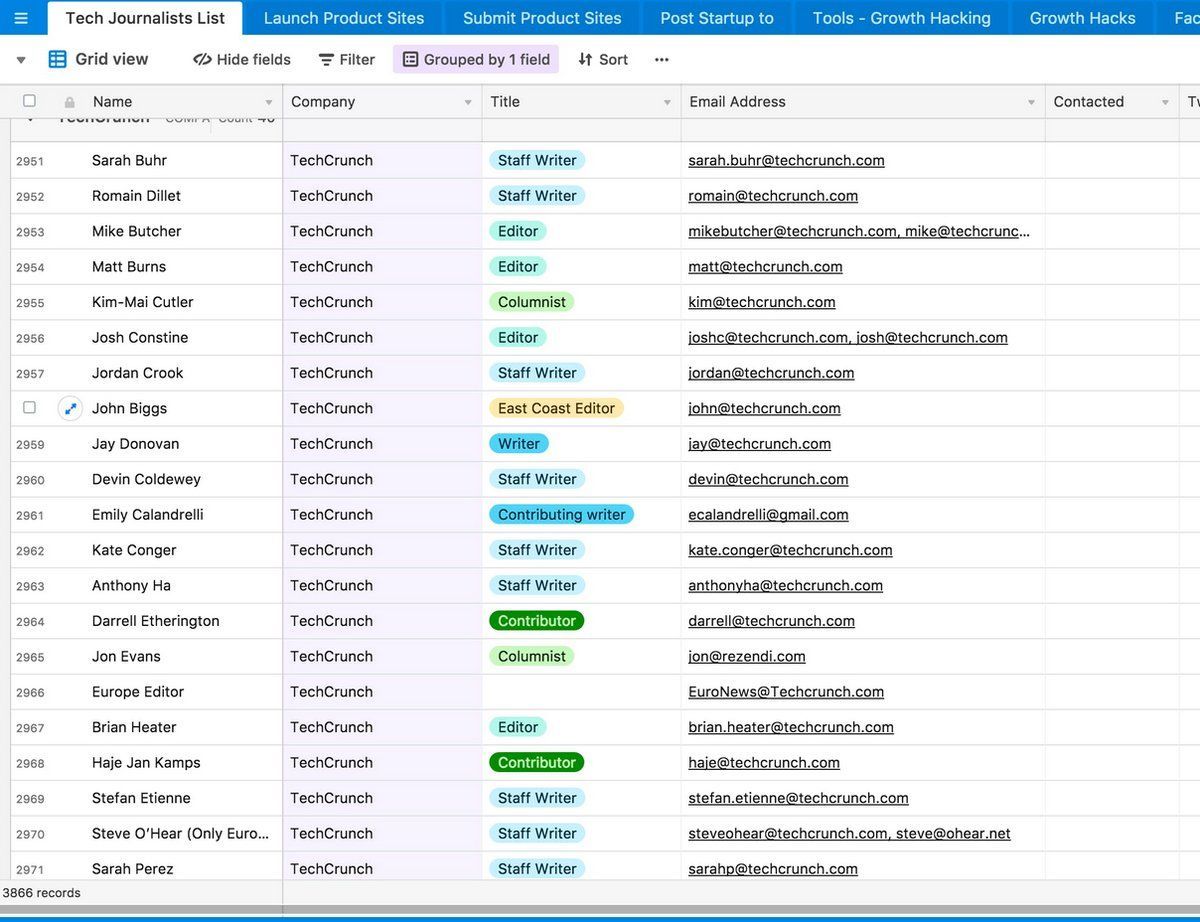Open the view switcher dropdown arrow
This screenshot has height=922, width=1200.
coord(21,60)
